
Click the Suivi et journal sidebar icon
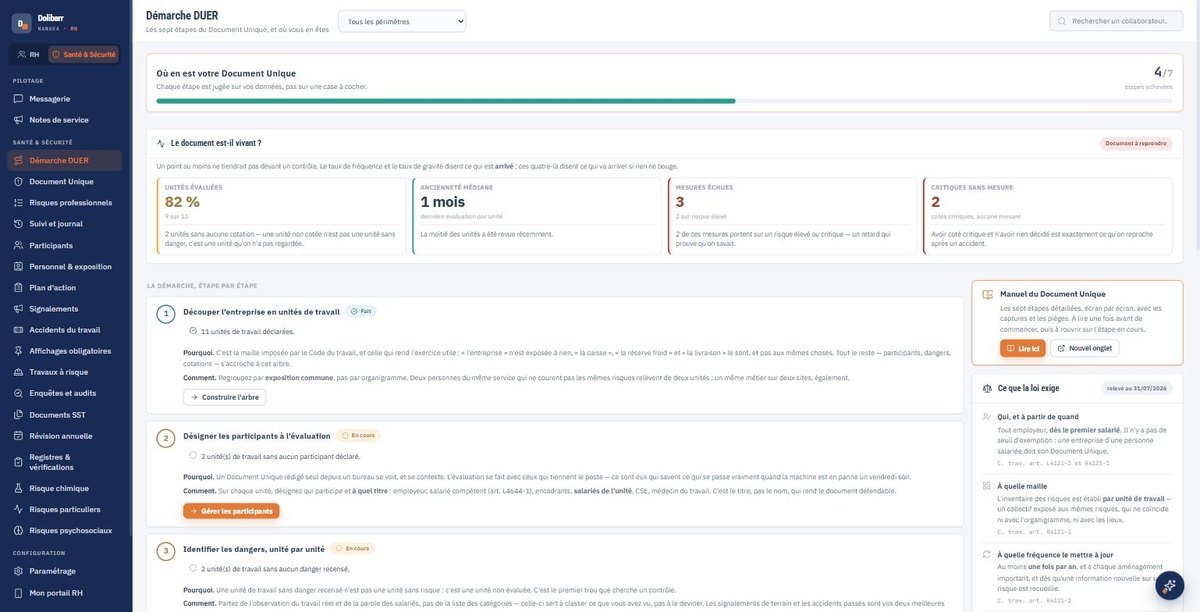click(19, 224)
